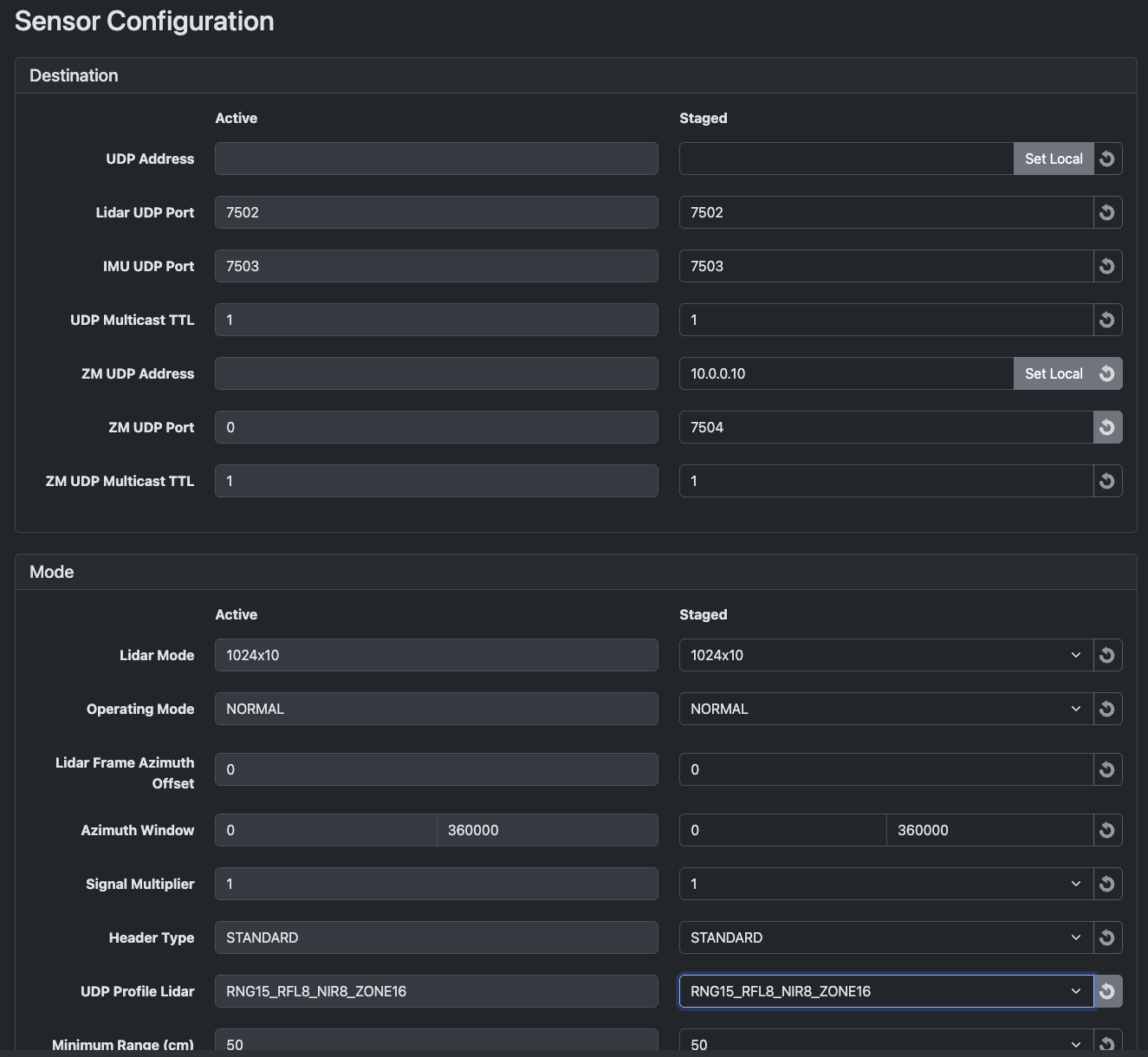
Task: Reset staged ZM UDP Multicast TTL
Action: (x=1107, y=481)
